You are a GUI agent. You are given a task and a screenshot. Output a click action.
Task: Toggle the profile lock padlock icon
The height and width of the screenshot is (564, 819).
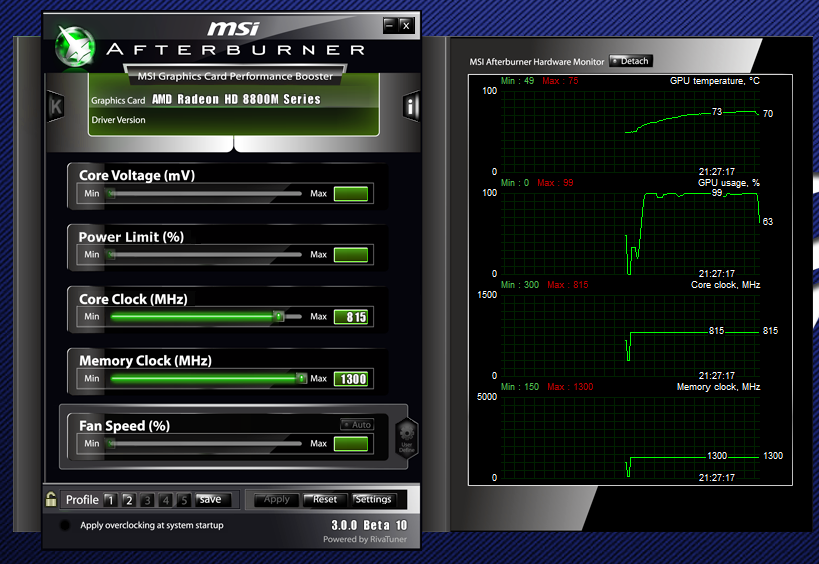(x=51, y=499)
